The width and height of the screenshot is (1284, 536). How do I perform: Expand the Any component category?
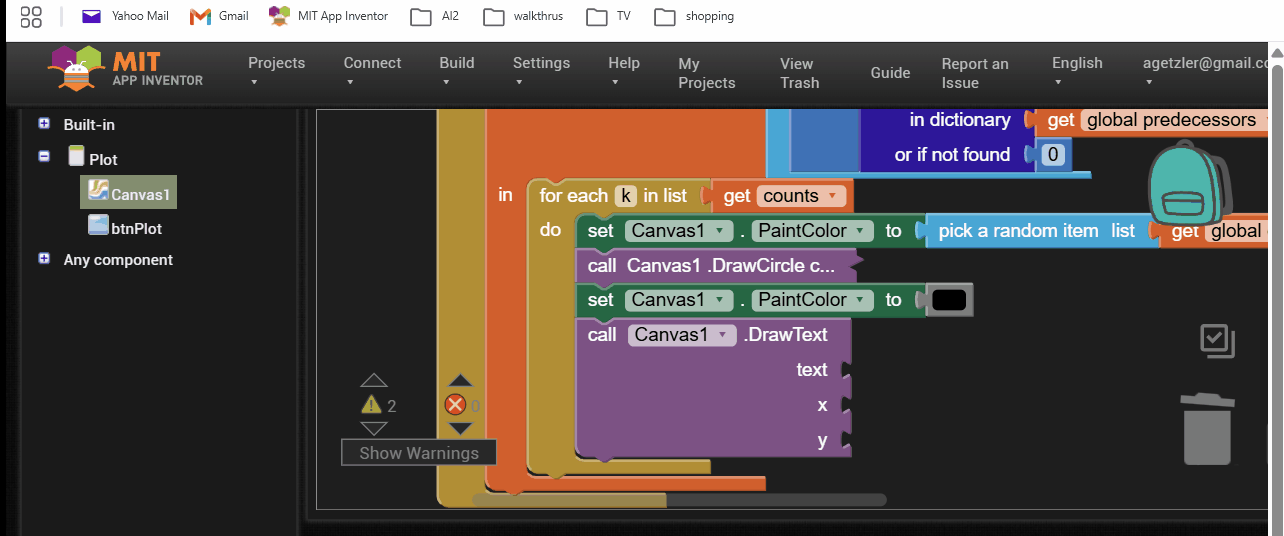pyautogui.click(x=44, y=258)
